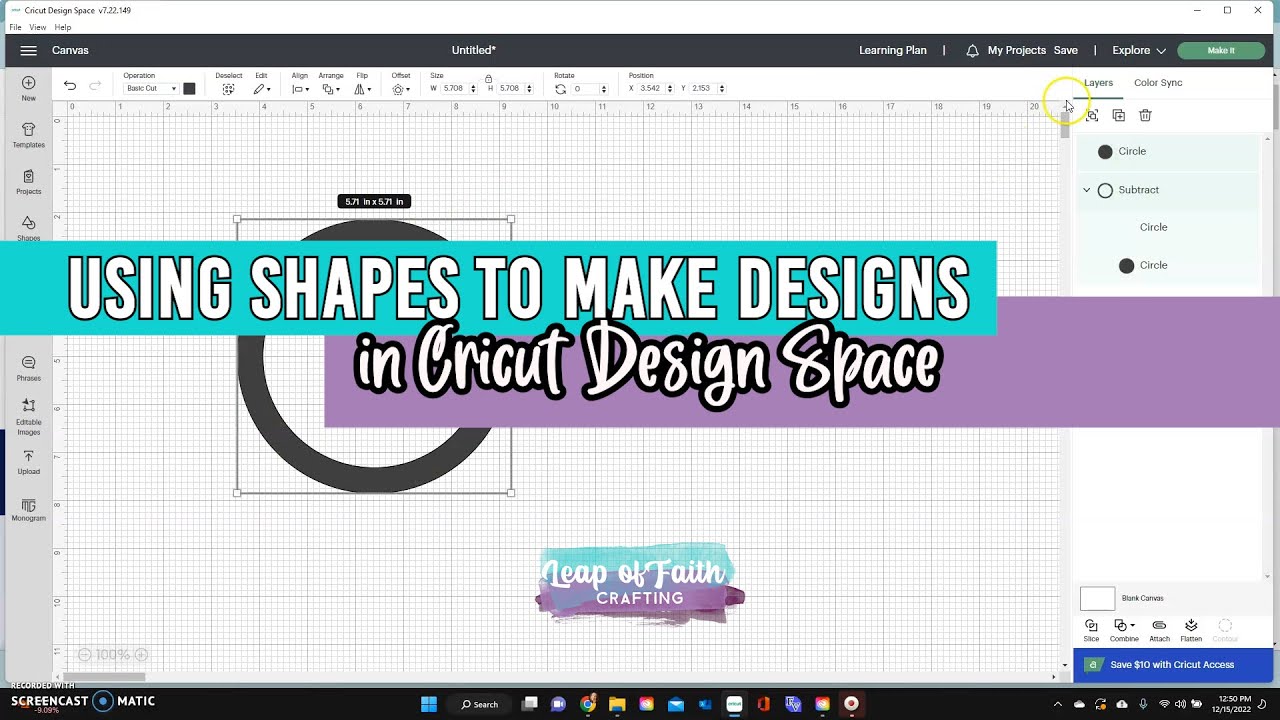The width and height of the screenshot is (1280, 720).
Task: Open the Explore machine dropdown
Action: [1139, 51]
